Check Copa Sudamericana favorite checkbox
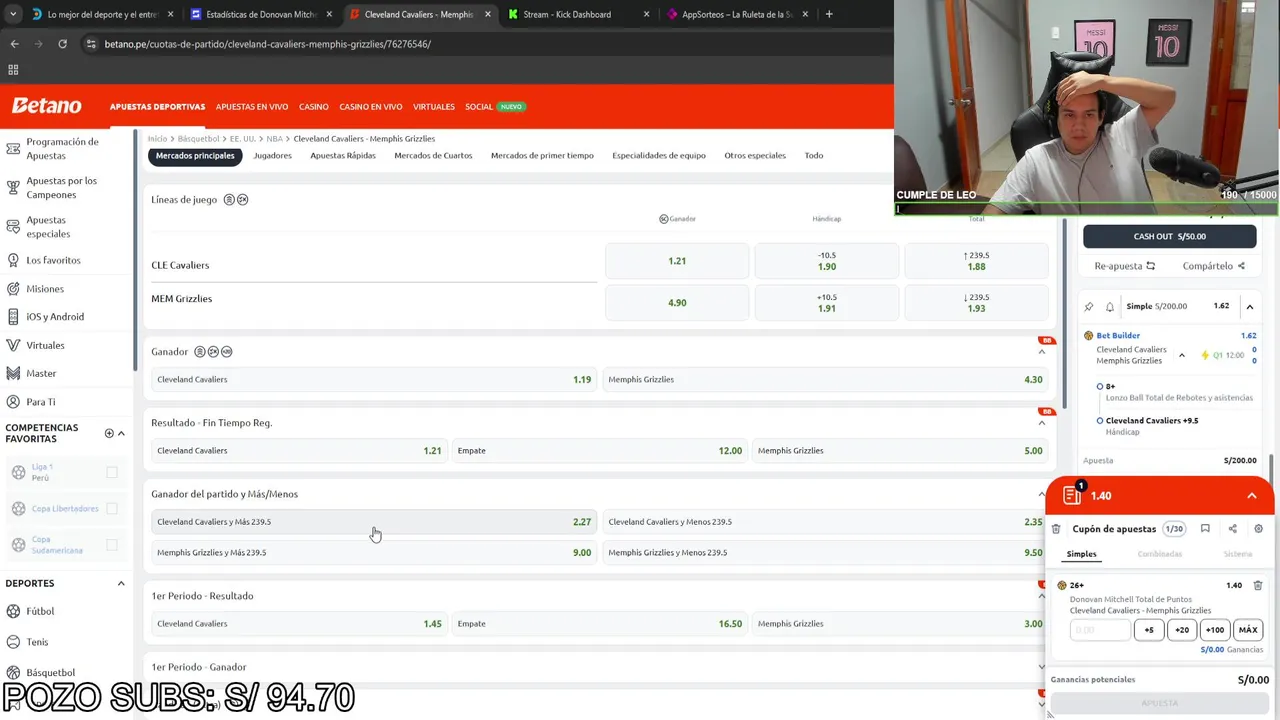This screenshot has width=1280, height=720. [x=112, y=545]
